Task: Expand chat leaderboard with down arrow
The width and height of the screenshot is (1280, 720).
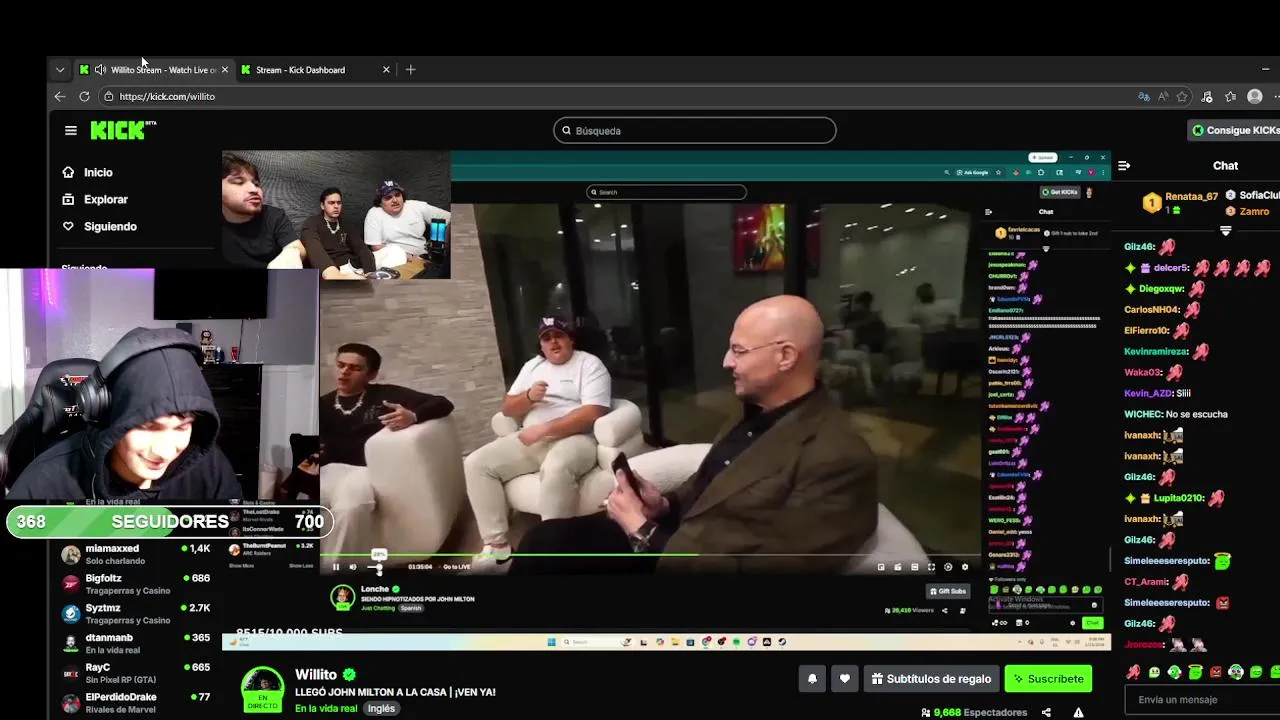Action: [x=1225, y=230]
